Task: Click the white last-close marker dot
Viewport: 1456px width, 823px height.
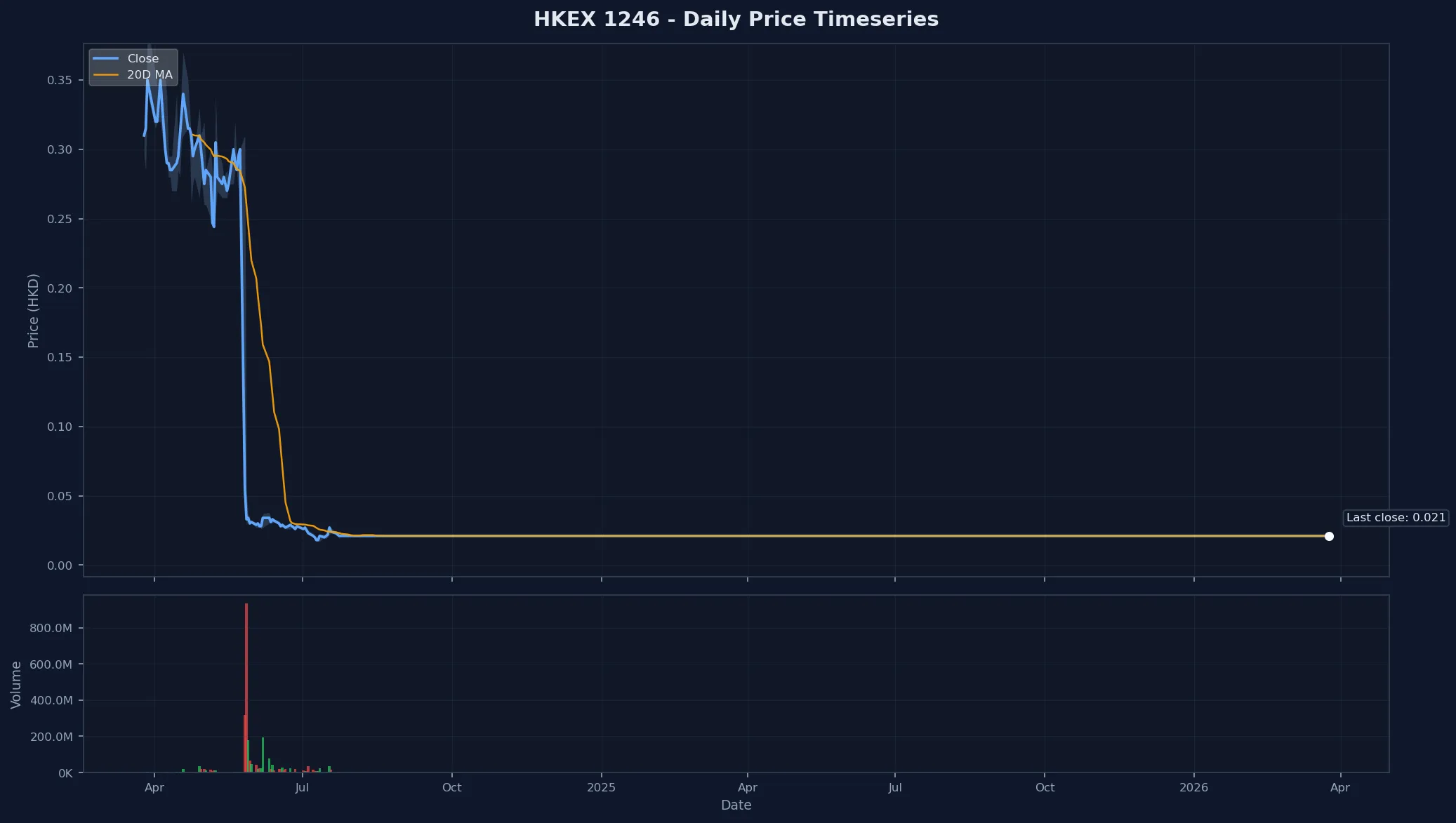Action: 1330,537
